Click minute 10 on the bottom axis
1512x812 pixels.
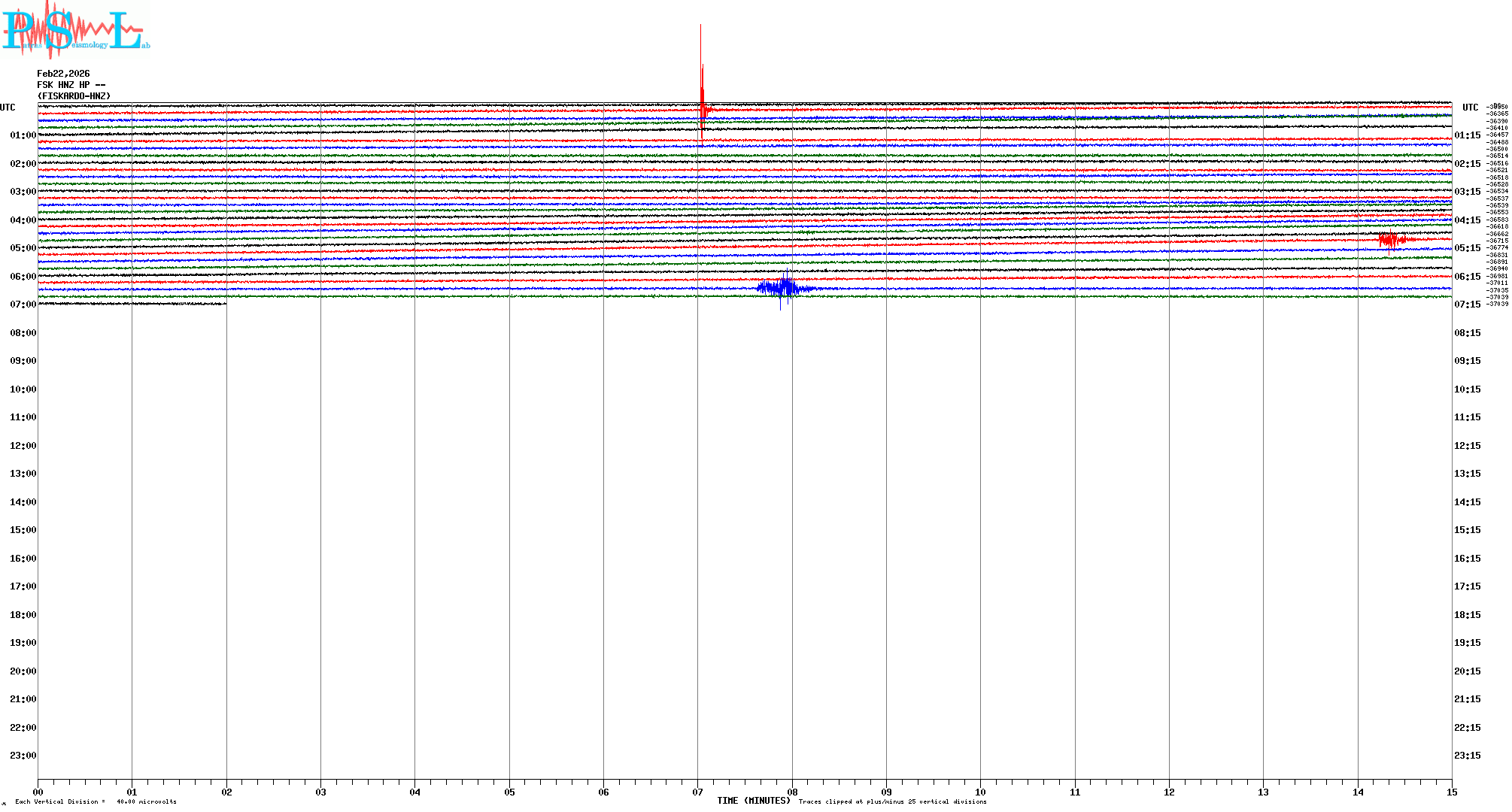pos(980,792)
